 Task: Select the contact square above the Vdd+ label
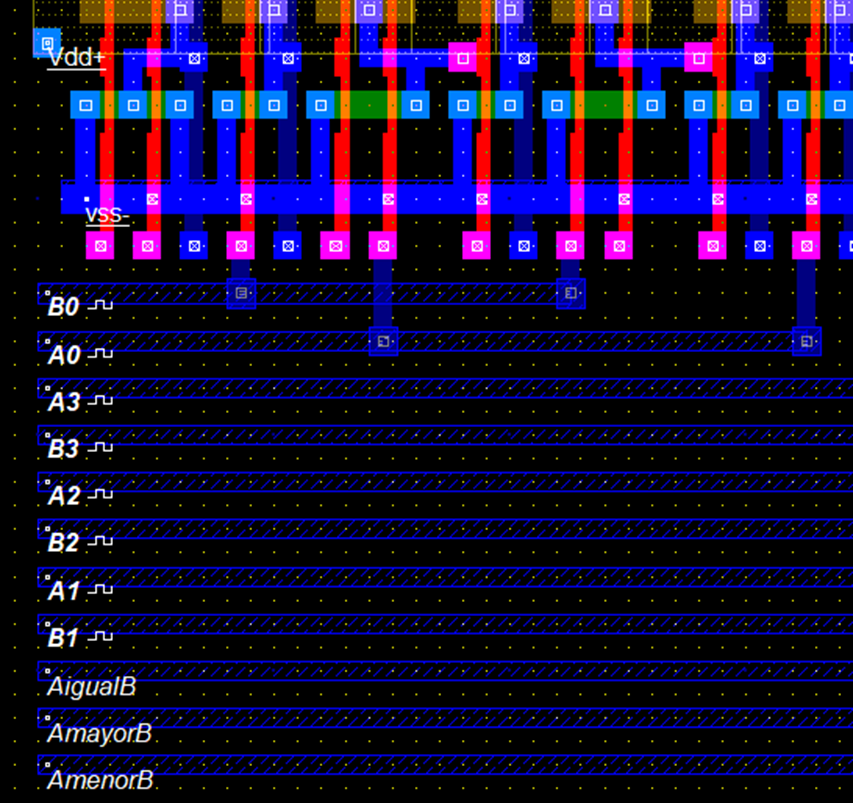coord(47,42)
